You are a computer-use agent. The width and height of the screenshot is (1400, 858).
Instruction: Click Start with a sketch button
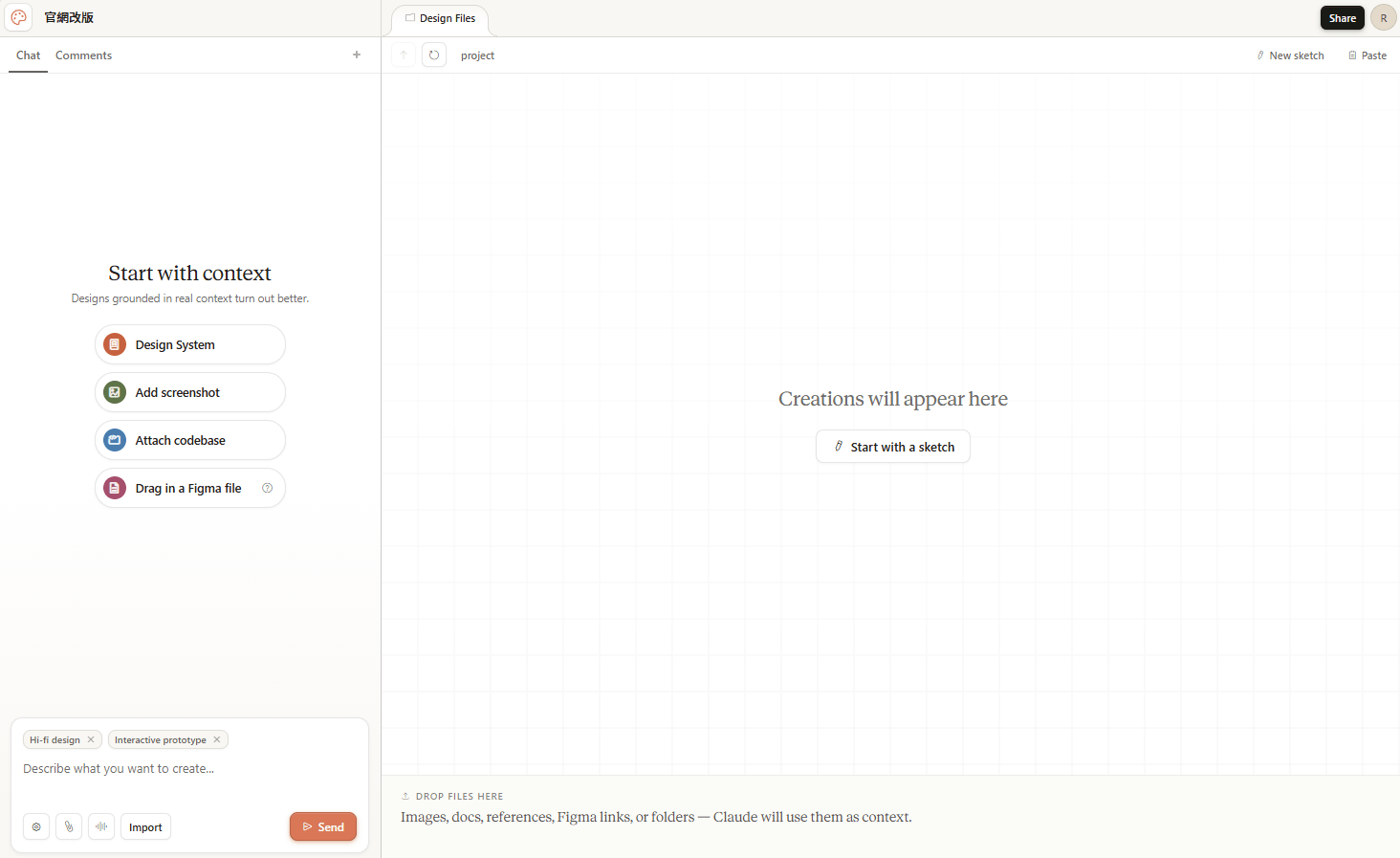[892, 447]
